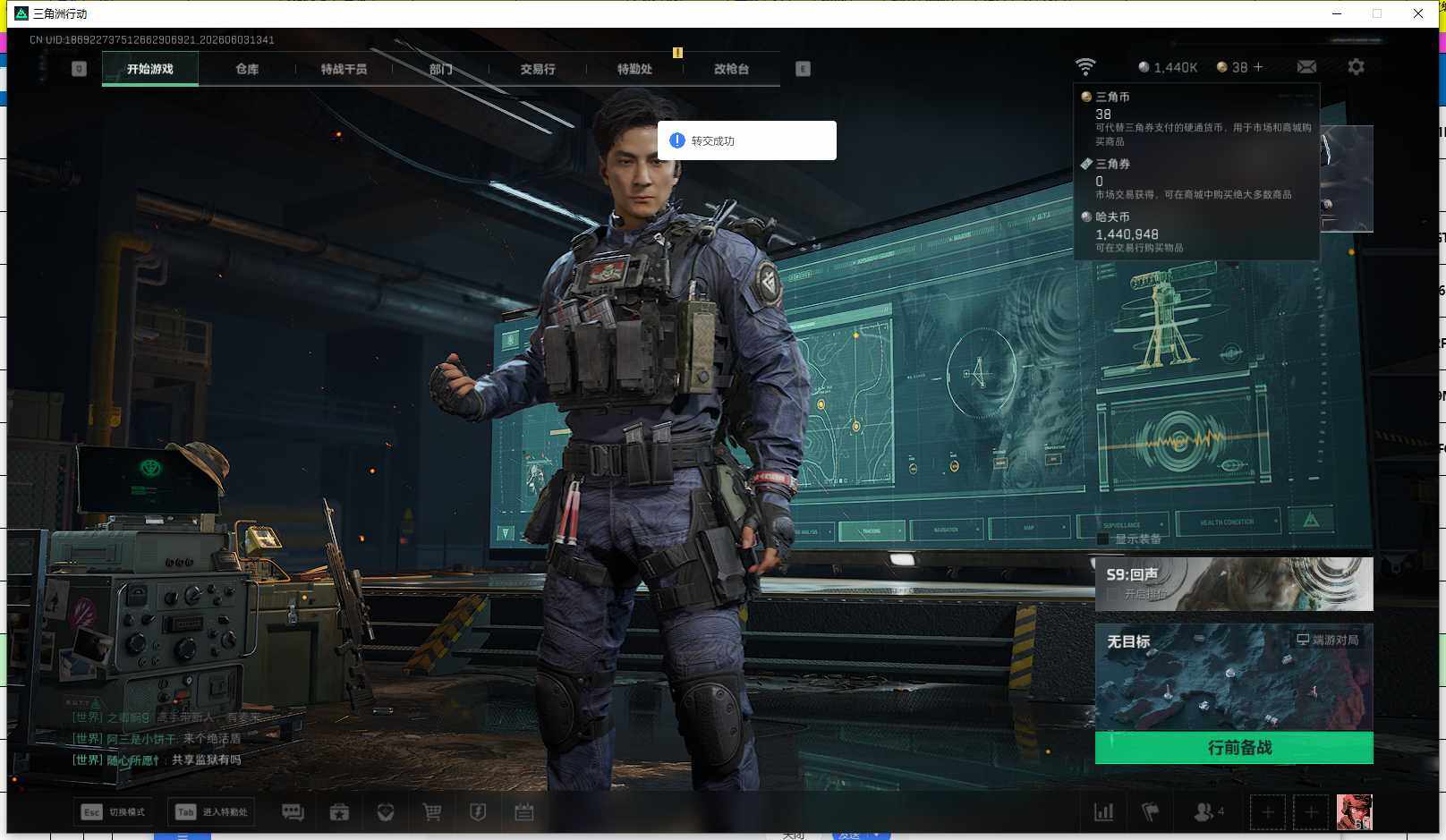Open the 交易行 tab
The width and height of the screenshot is (1446, 840).
pos(538,69)
